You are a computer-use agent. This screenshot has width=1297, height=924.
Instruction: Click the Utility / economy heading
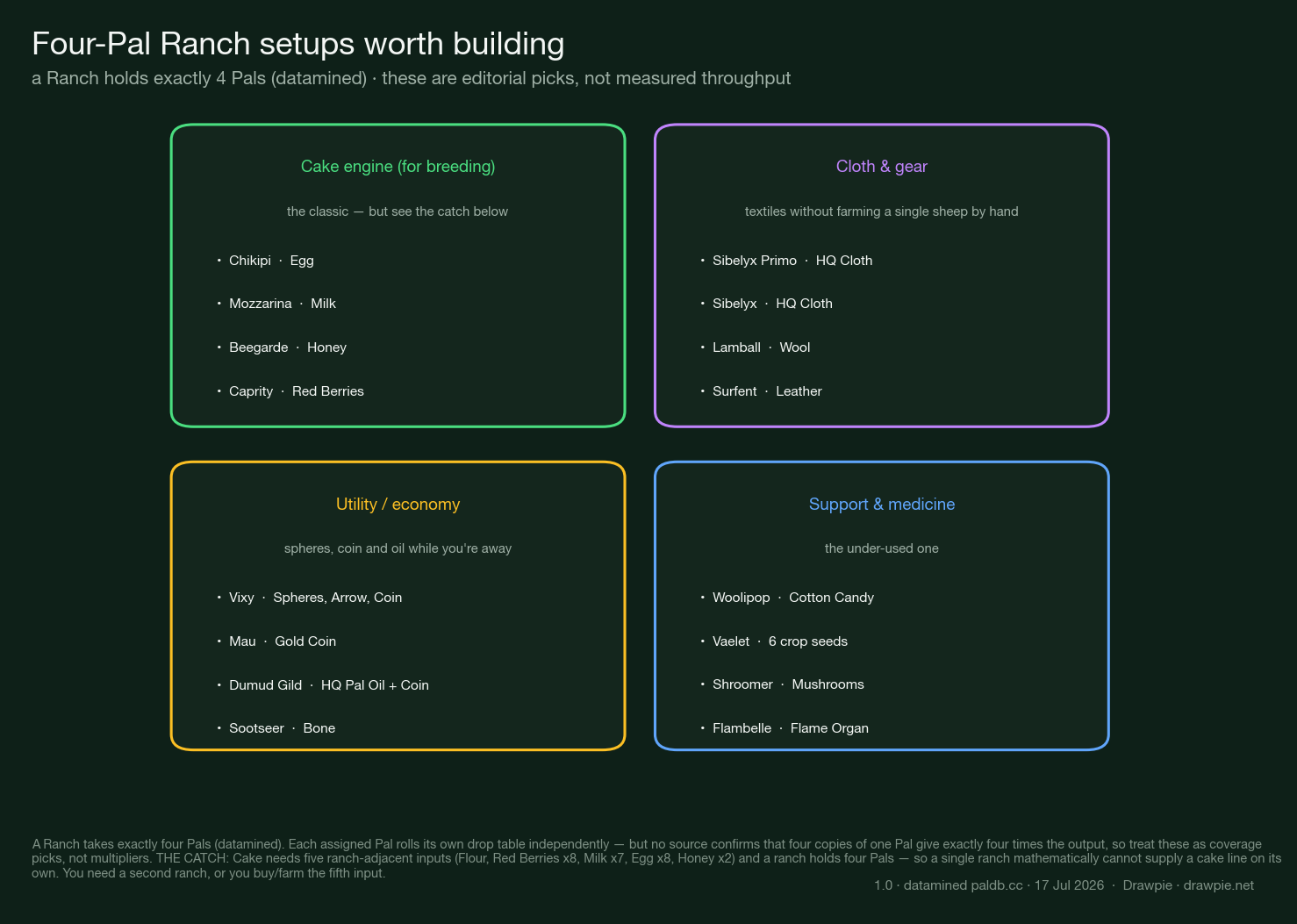(398, 505)
